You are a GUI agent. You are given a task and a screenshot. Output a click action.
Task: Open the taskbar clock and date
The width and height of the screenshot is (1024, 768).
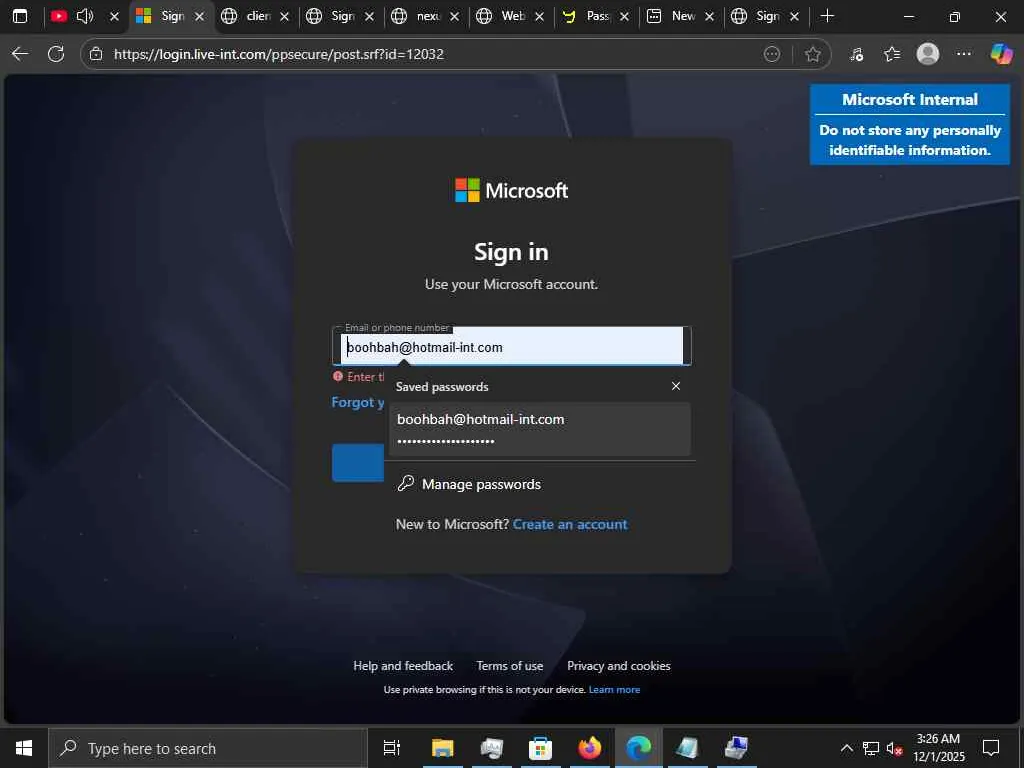pyautogui.click(x=938, y=748)
